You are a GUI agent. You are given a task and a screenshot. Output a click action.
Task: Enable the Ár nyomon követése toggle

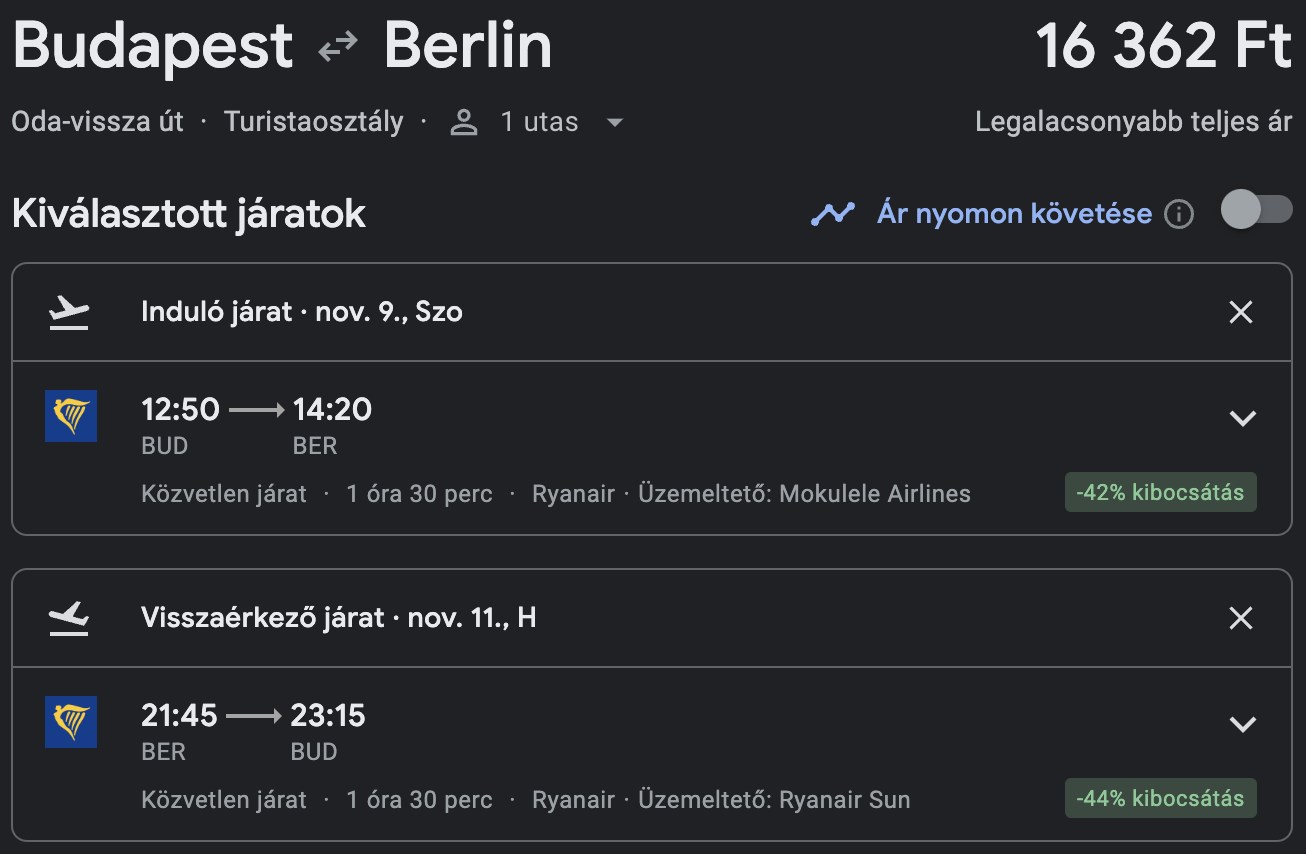click(1256, 211)
